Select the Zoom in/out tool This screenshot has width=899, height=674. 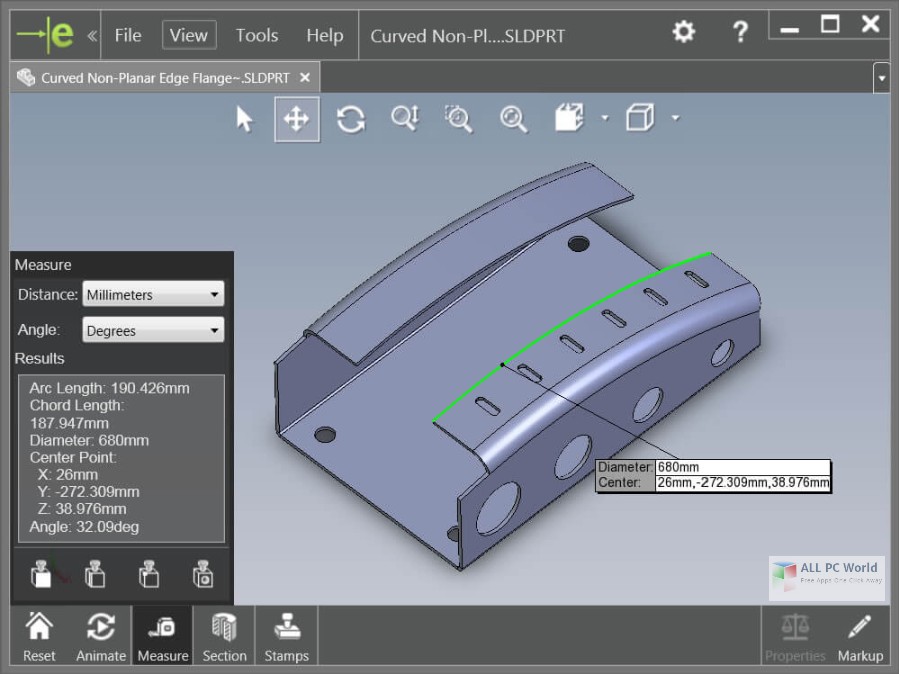pos(404,120)
